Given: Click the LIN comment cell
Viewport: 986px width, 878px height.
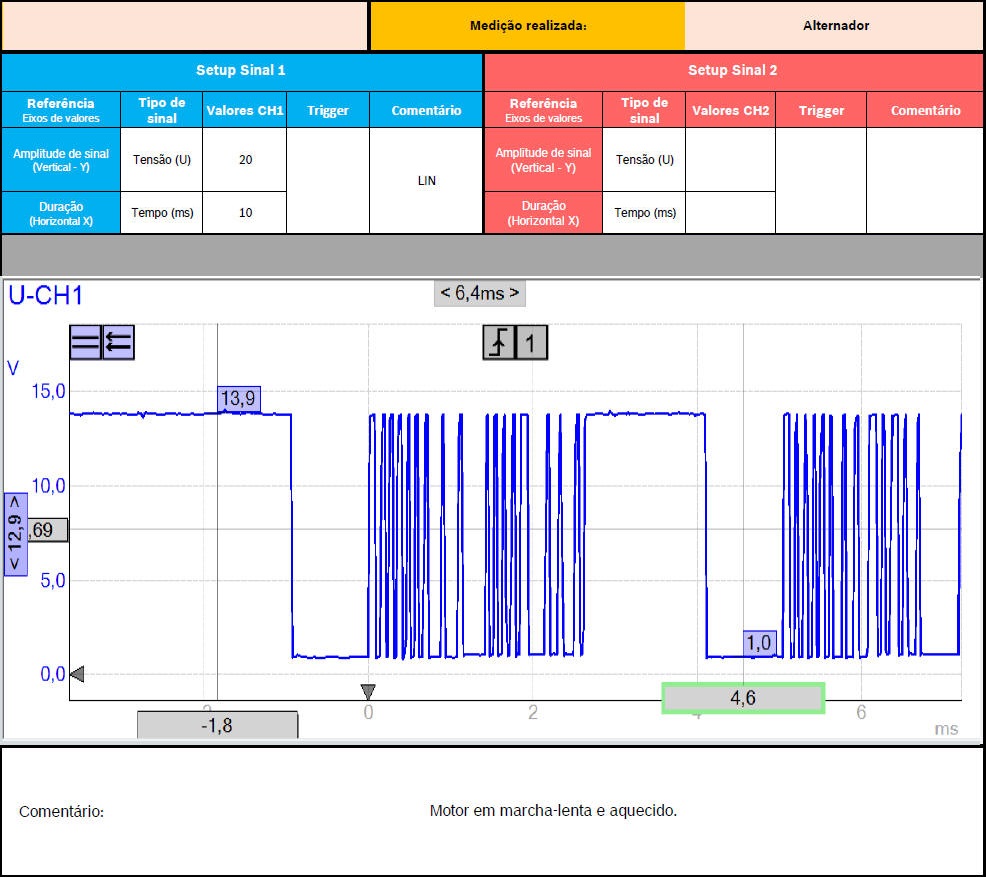Looking at the screenshot, I should [426, 181].
